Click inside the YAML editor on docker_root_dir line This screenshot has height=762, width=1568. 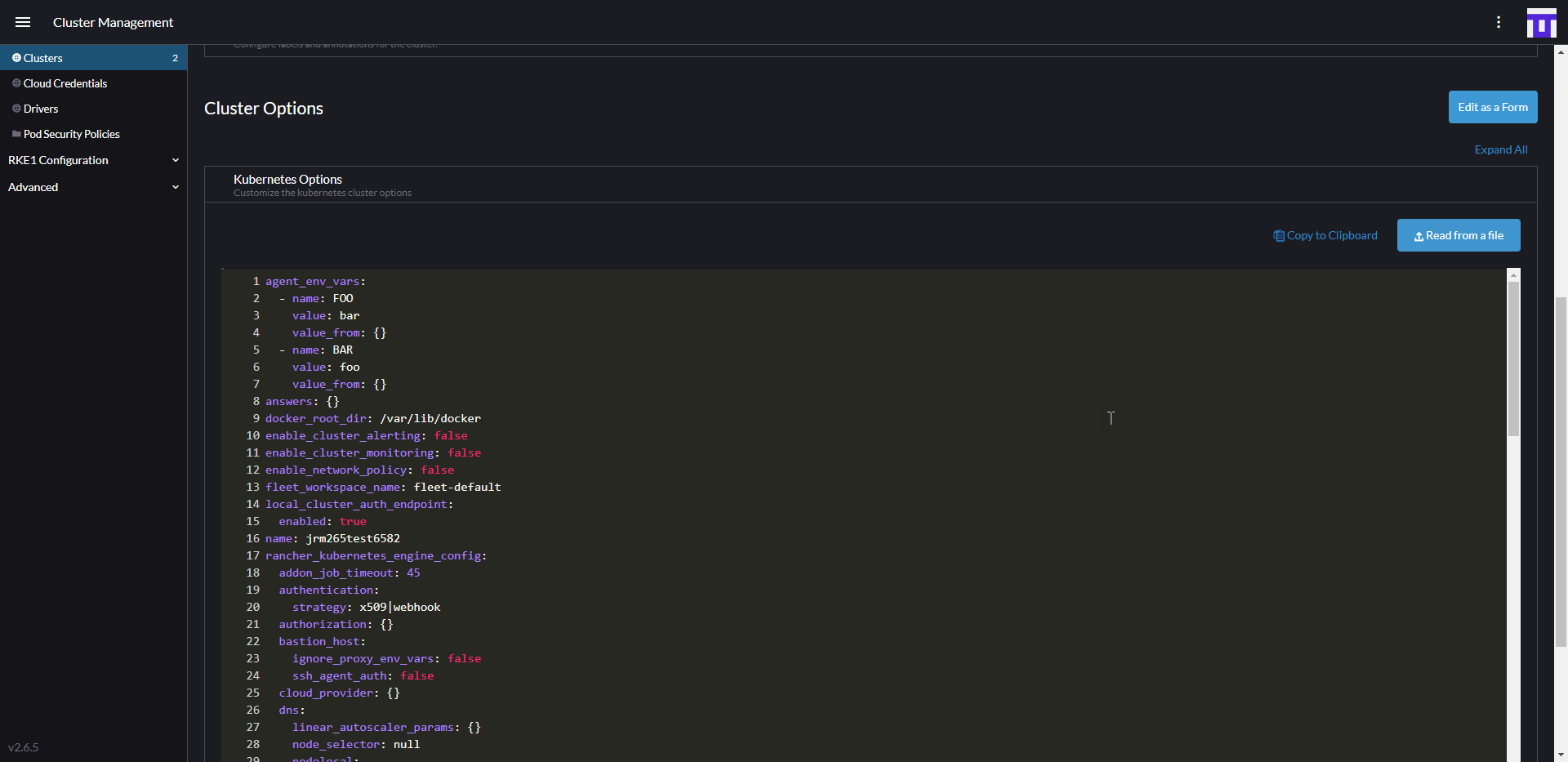(372, 418)
